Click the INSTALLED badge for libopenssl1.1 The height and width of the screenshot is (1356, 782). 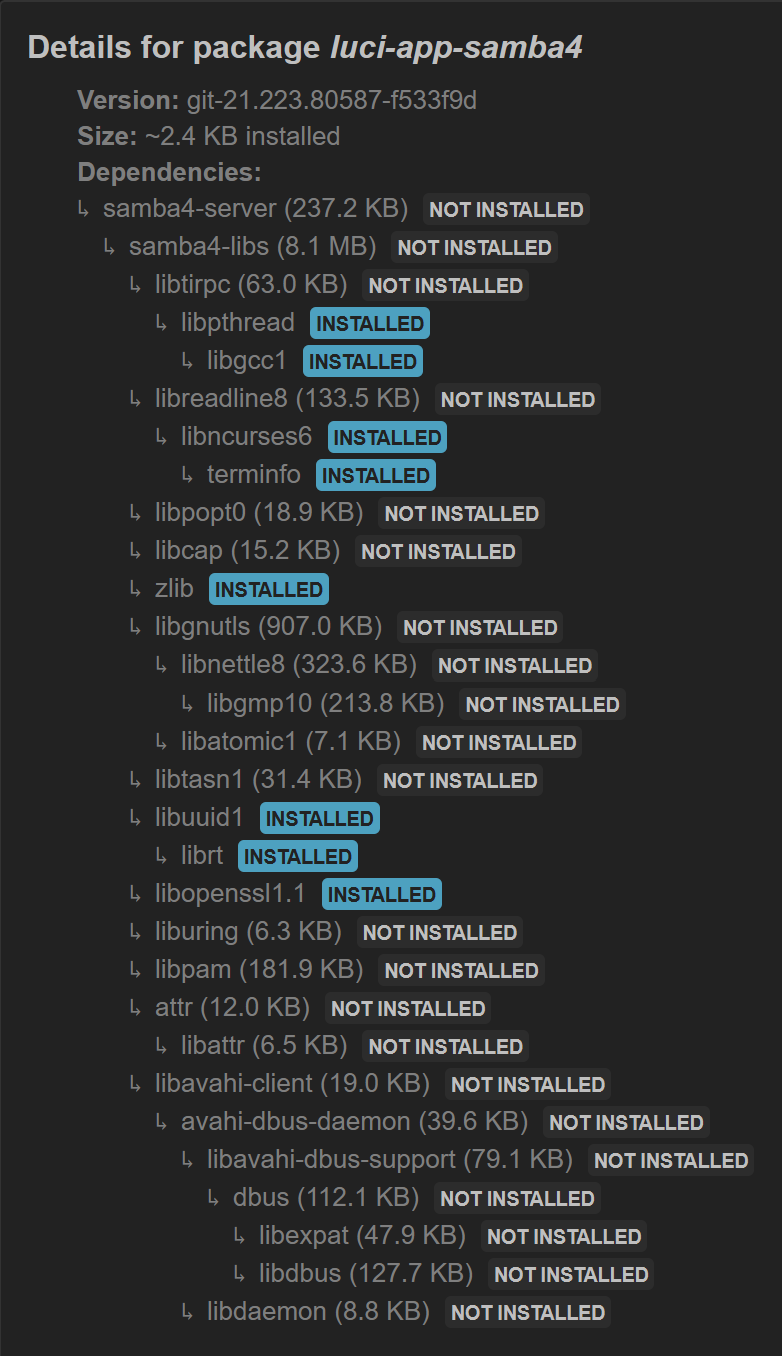[x=382, y=894]
